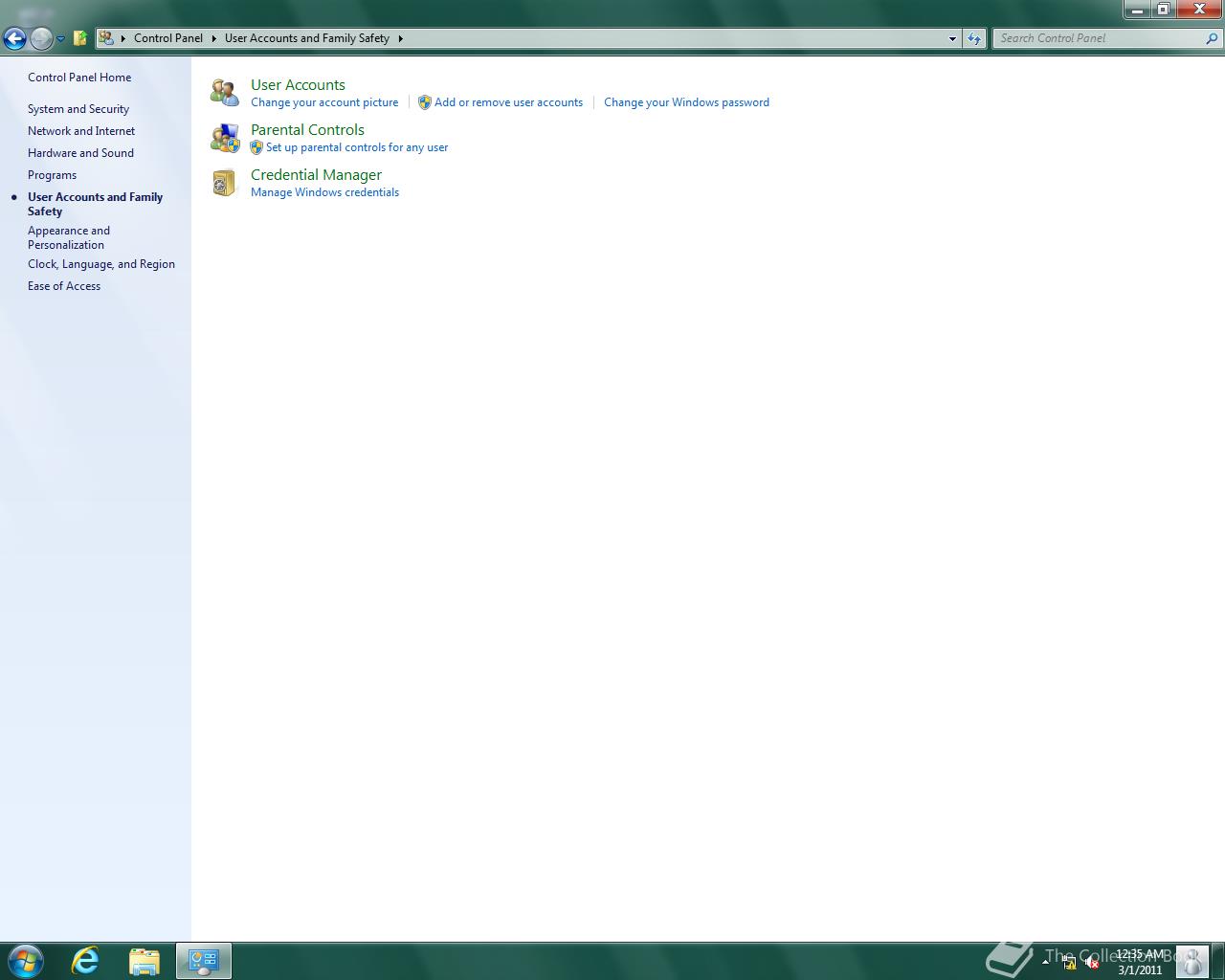This screenshot has height=980, width=1225.
Task: Show hidden icons in the notification area
Action: coord(1045,962)
